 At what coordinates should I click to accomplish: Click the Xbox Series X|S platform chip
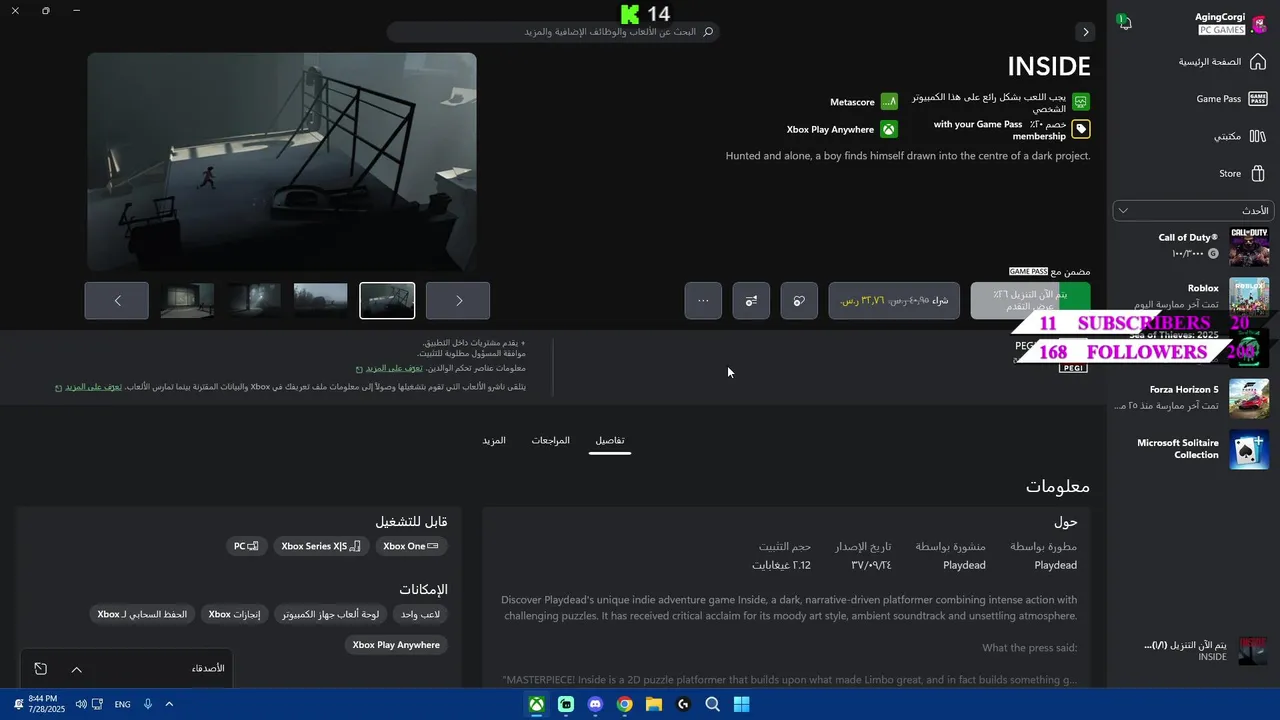(321, 547)
